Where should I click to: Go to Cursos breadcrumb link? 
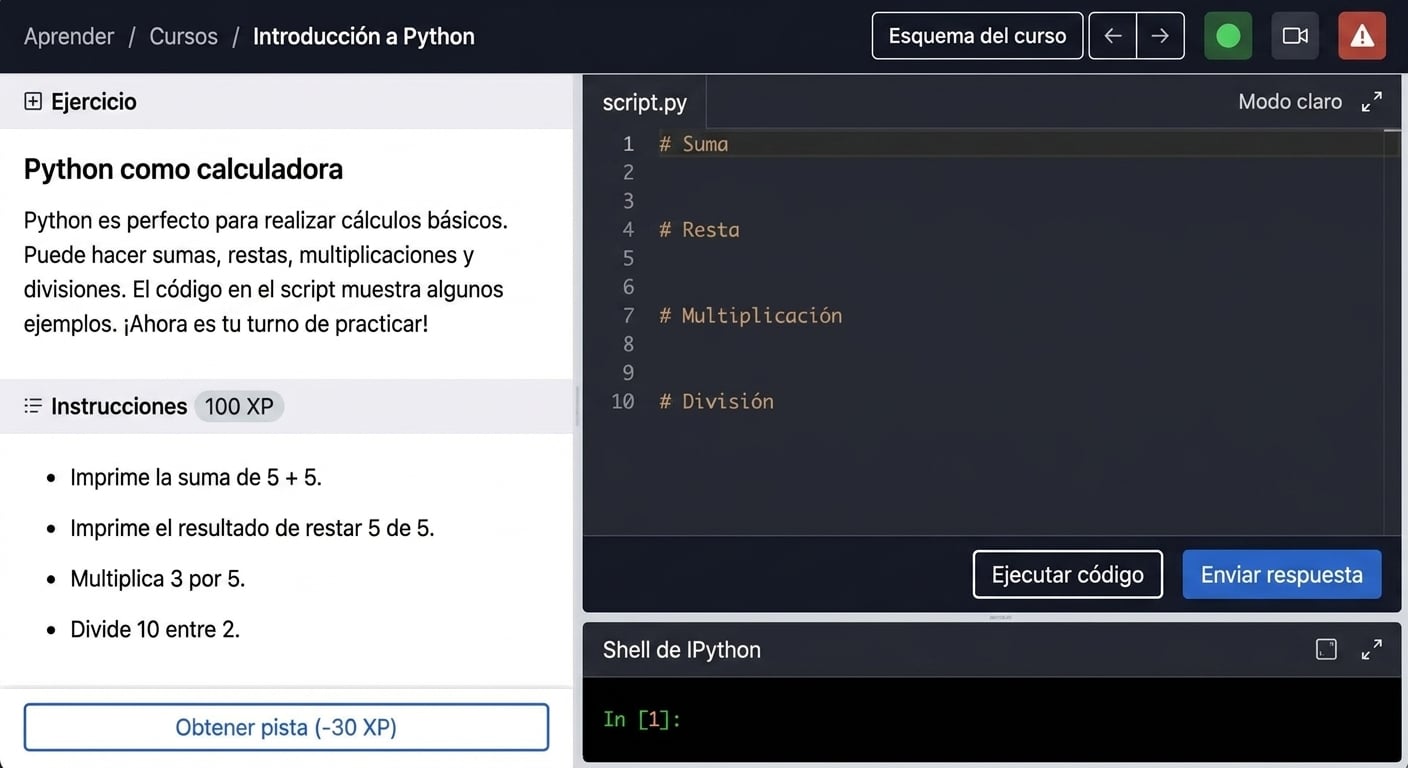[x=183, y=36]
